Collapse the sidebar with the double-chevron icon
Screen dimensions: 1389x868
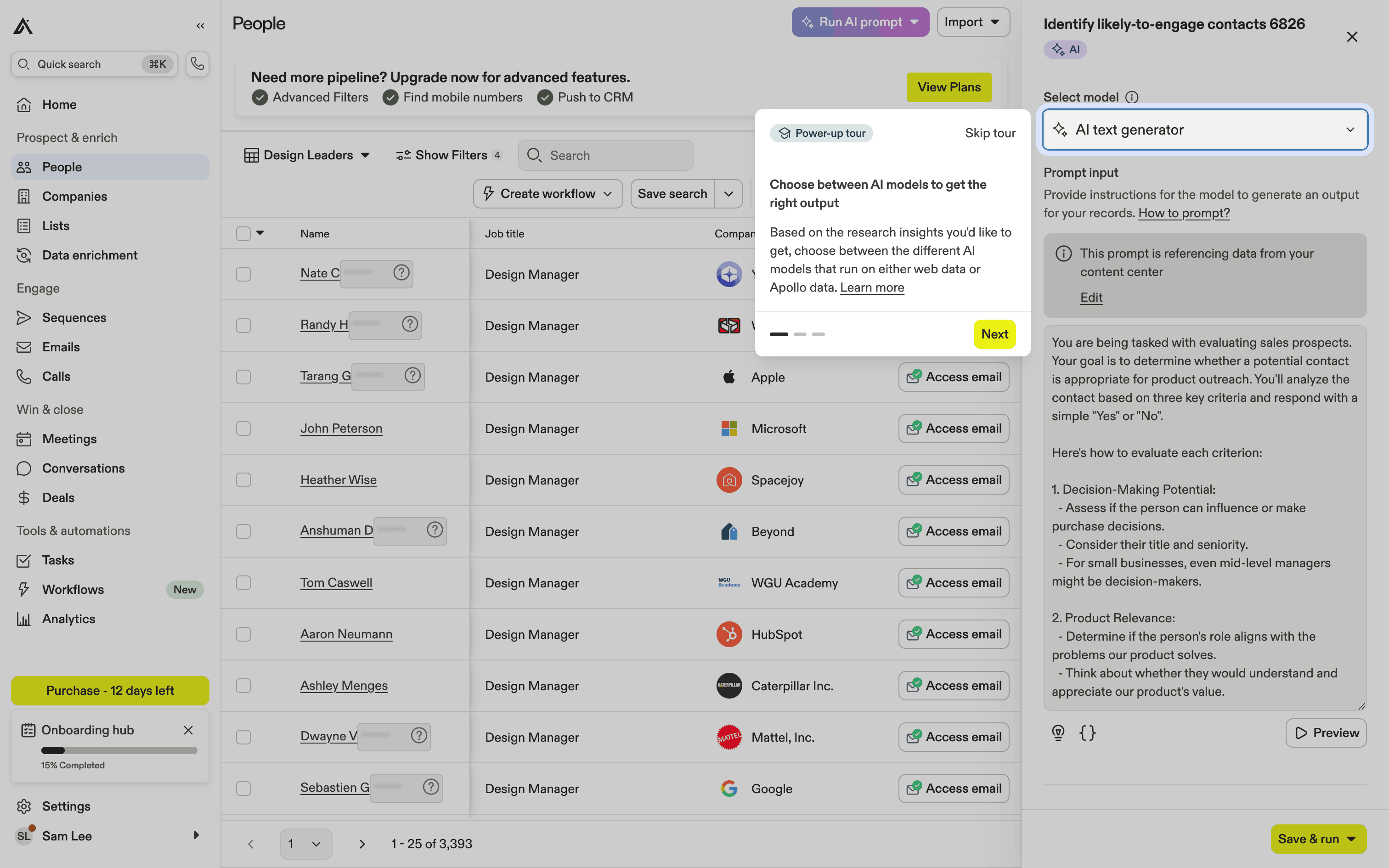click(200, 26)
